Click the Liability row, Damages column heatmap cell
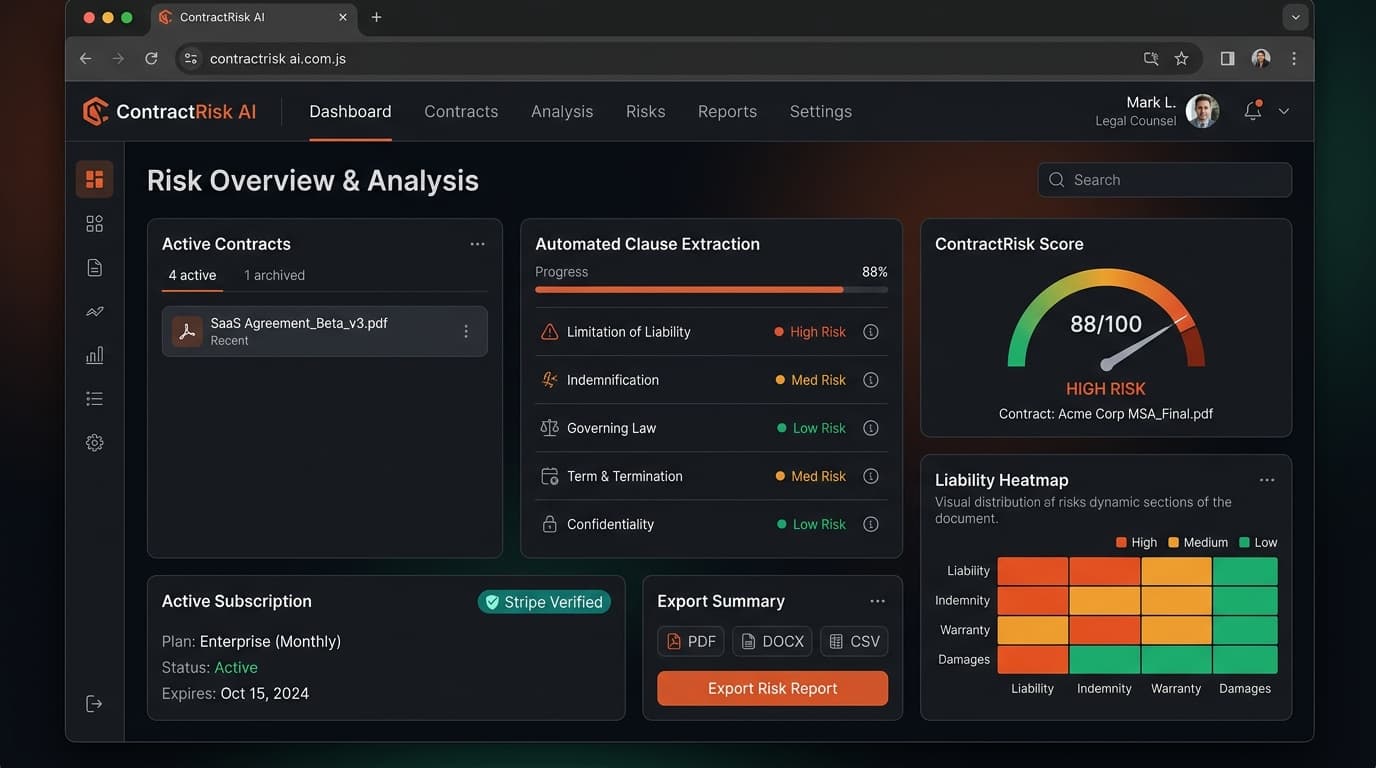Screen dimensions: 1376x768 [1245, 571]
